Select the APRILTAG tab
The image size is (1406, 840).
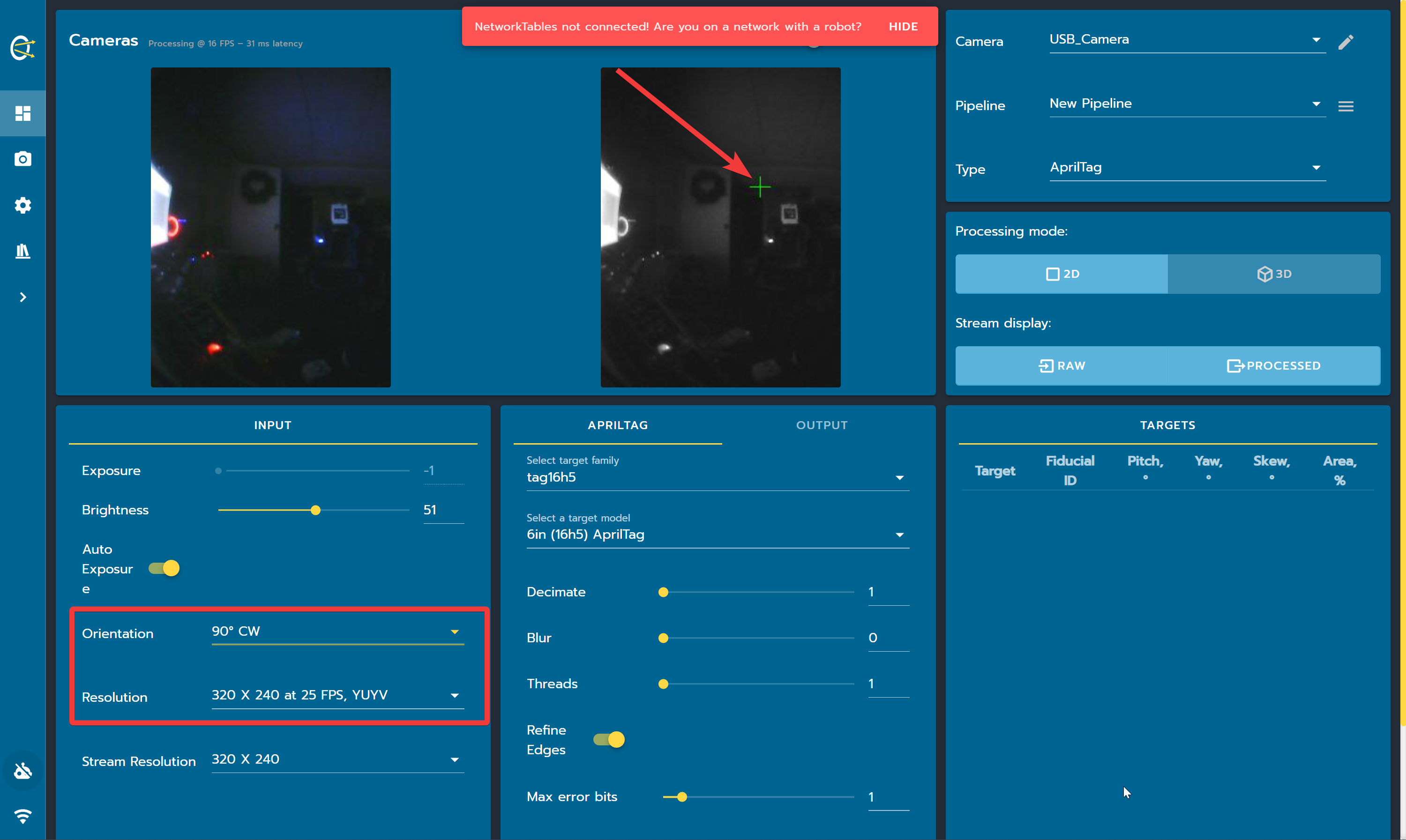pos(617,425)
